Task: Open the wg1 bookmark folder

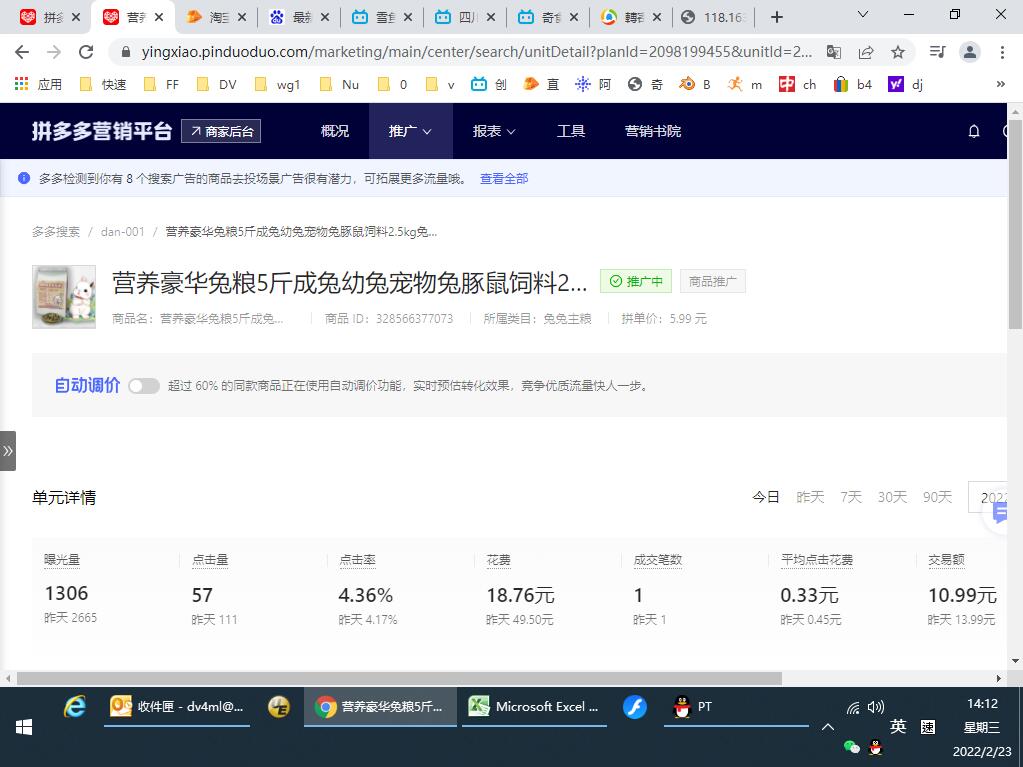Action: pyautogui.click(x=277, y=84)
